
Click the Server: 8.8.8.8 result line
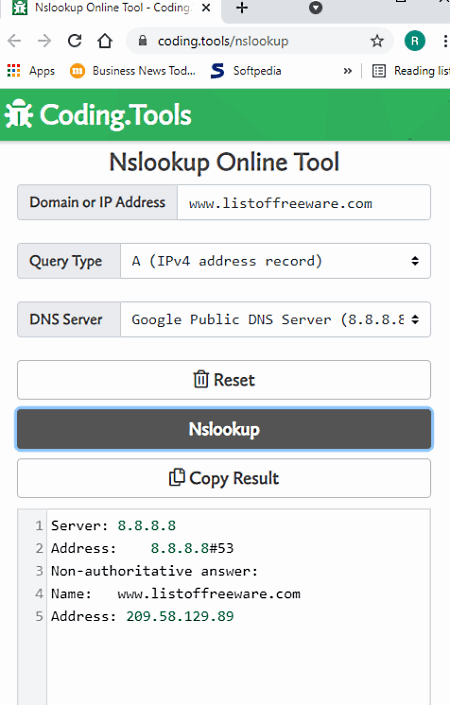pyautogui.click(x=113, y=526)
